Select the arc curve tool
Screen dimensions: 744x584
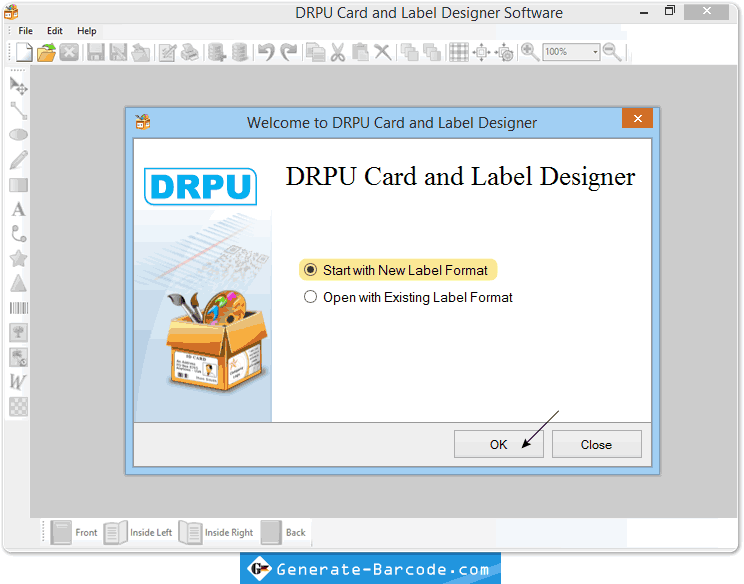(19, 234)
